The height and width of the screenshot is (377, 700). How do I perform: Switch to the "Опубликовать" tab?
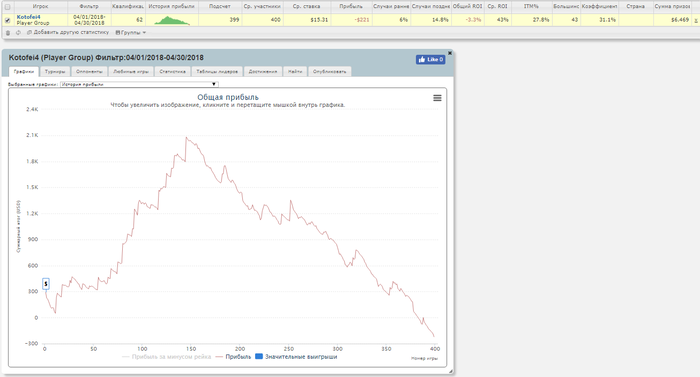329,71
